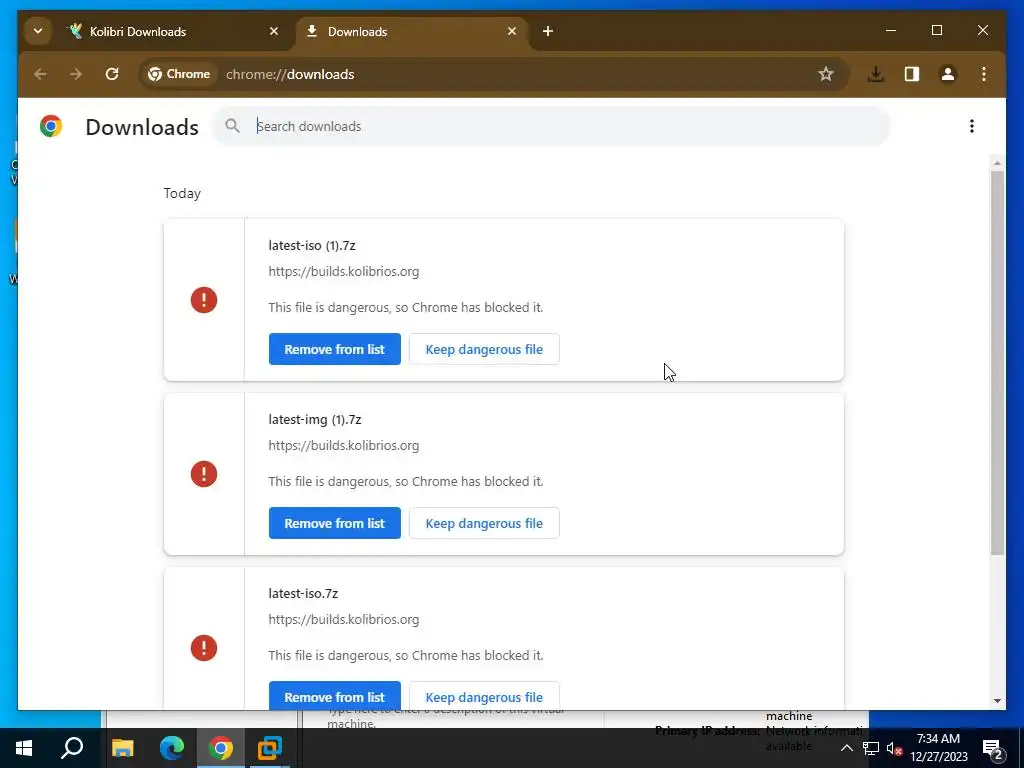The image size is (1024, 768).
Task: Click the latest-img (1).7z file name
Action: point(315,419)
